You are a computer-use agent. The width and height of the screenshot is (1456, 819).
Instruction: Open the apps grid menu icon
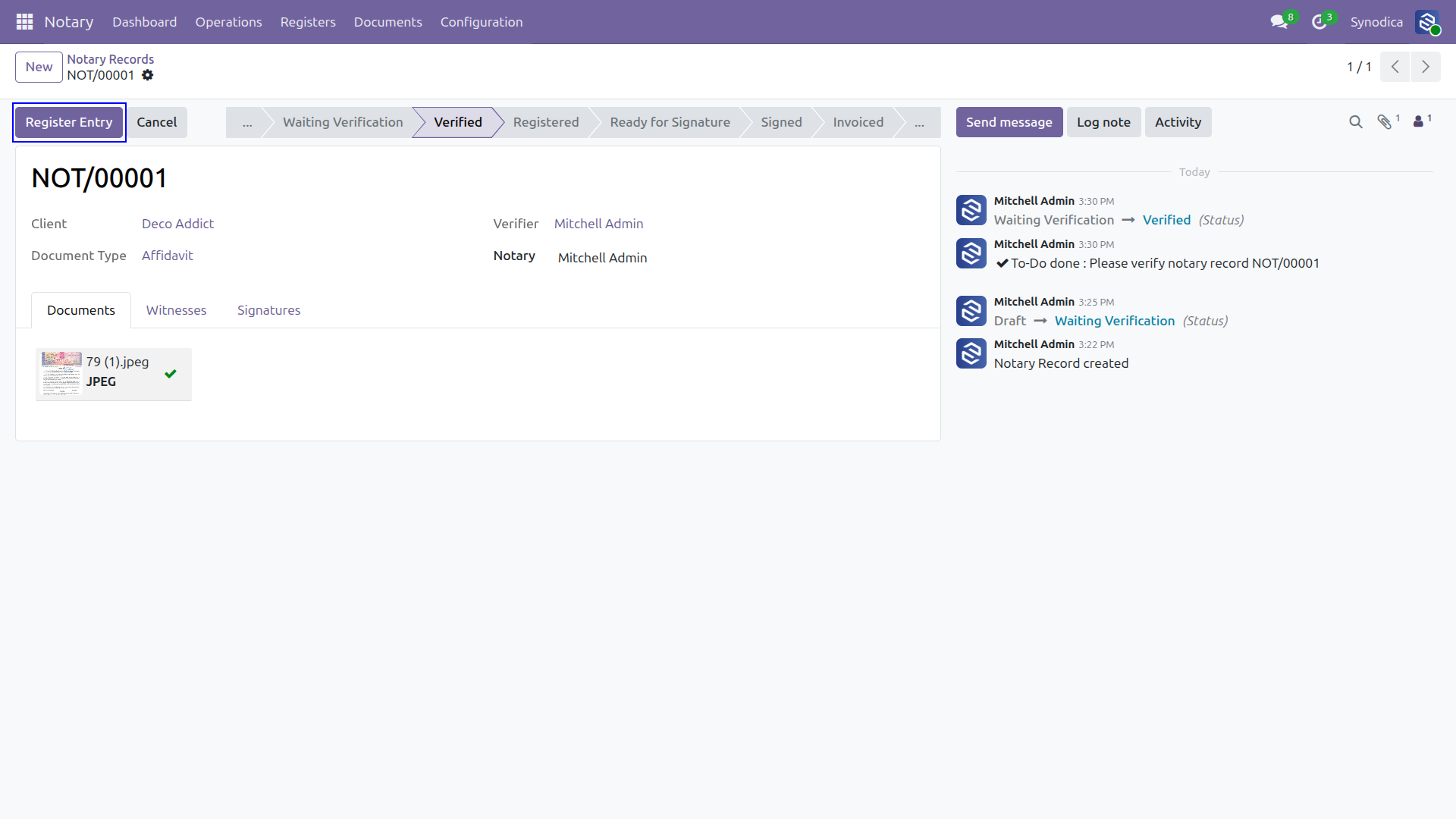[x=24, y=22]
